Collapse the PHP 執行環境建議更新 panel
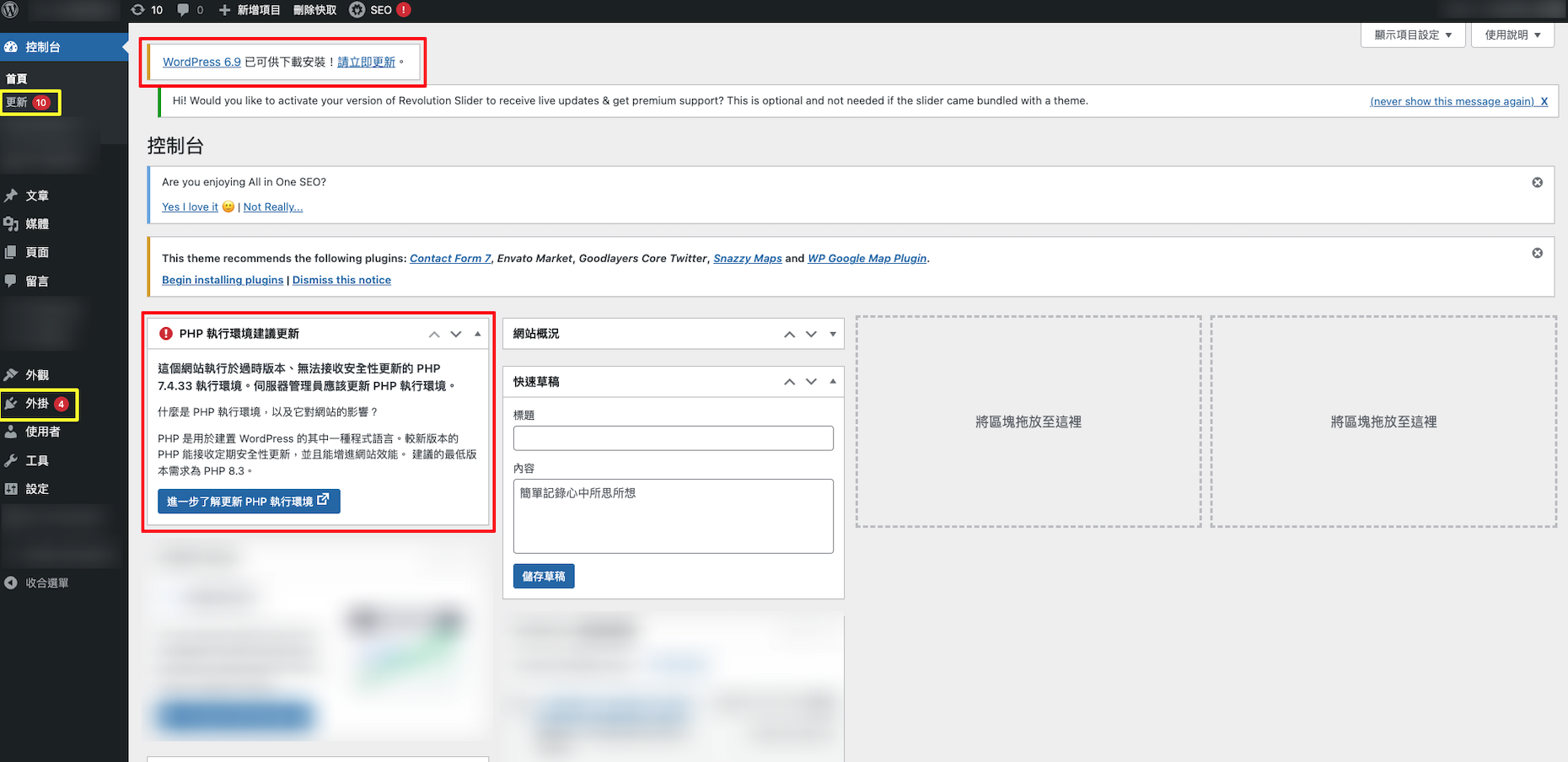 (x=478, y=335)
